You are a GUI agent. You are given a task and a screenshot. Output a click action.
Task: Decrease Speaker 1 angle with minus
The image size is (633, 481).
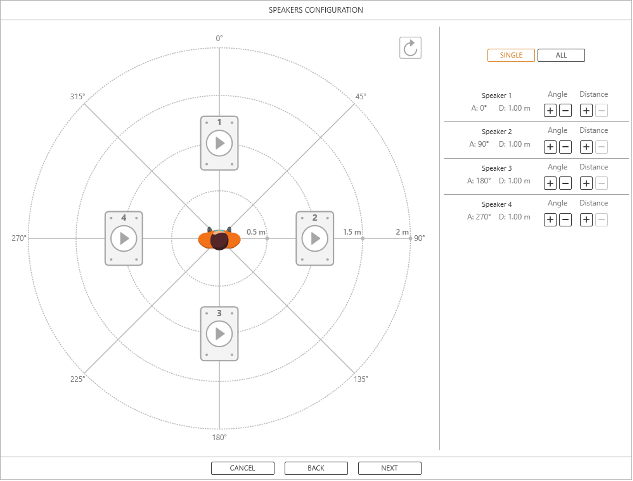point(565,110)
